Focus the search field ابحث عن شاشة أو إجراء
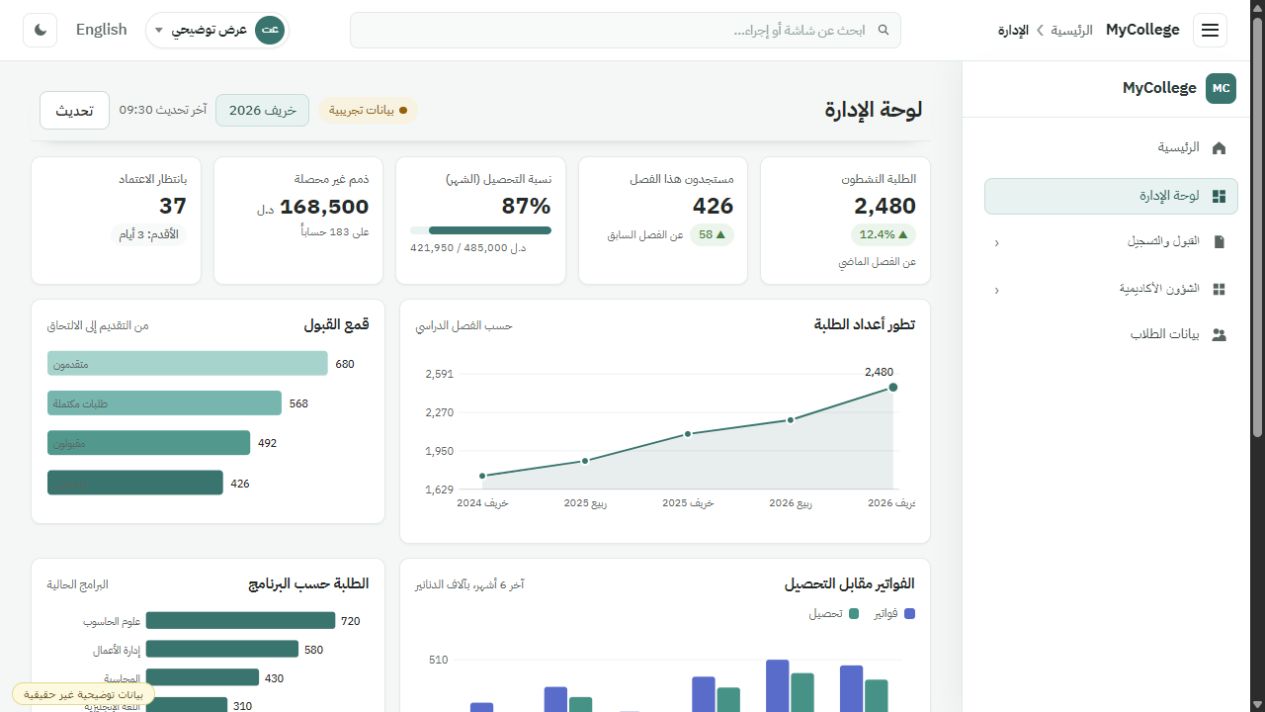This screenshot has width=1265, height=712. 625,30
